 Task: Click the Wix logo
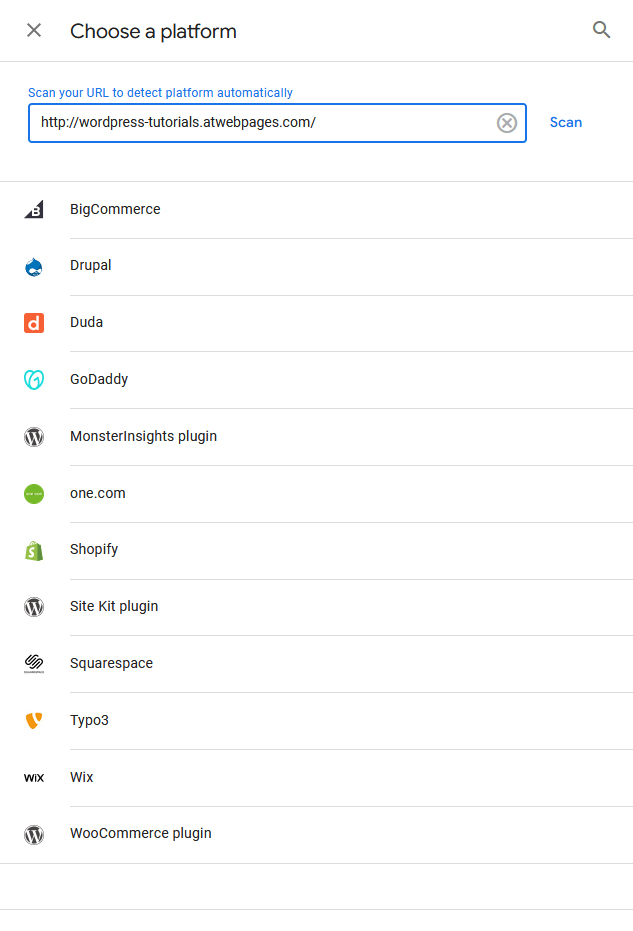tap(34, 777)
